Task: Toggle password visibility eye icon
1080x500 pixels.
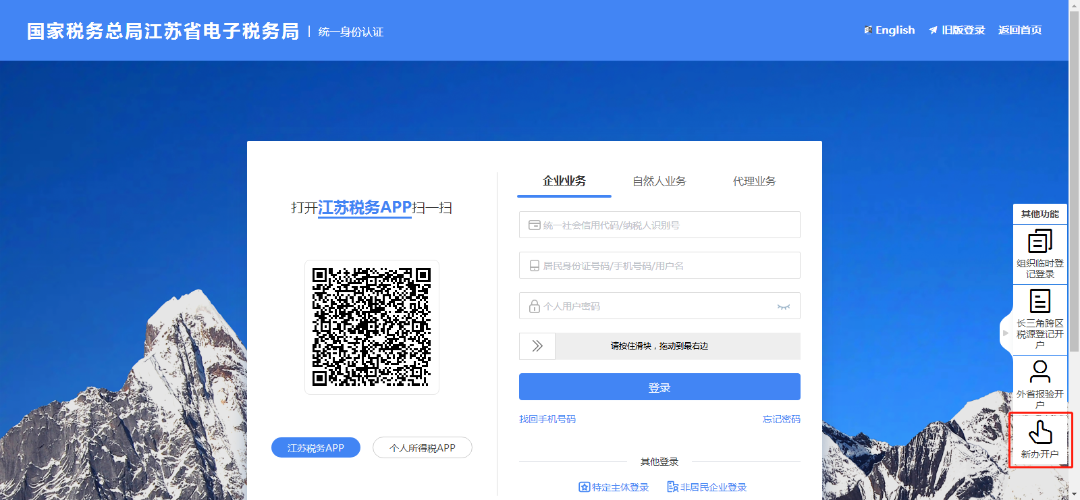Action: (783, 306)
